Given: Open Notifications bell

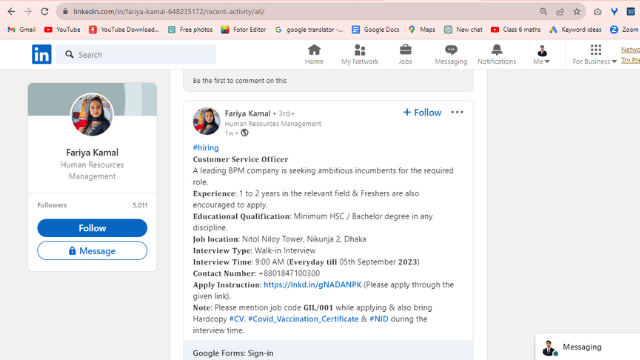Looking at the screenshot, I should tap(497, 54).
